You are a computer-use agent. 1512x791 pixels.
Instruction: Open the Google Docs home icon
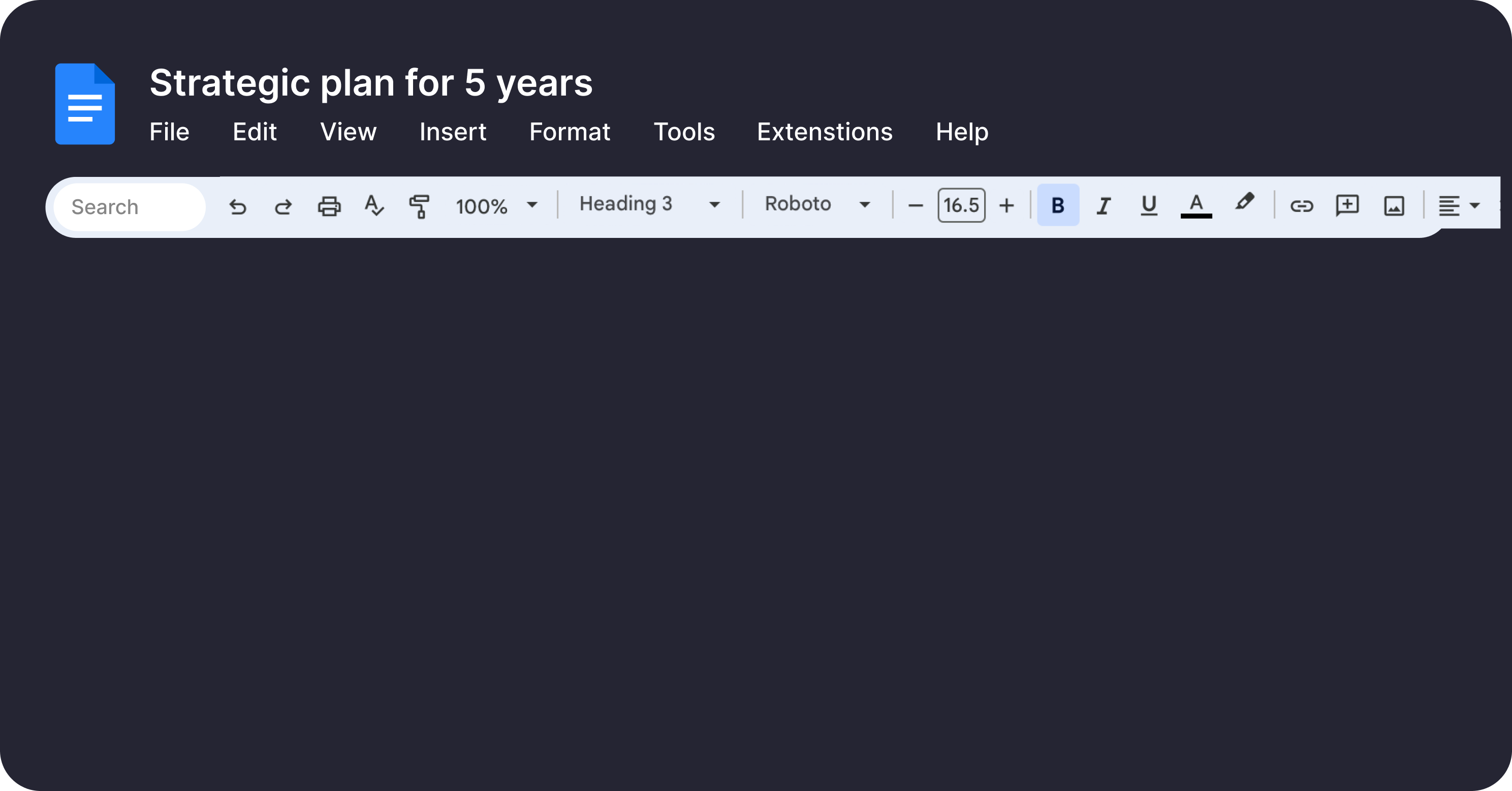click(x=85, y=104)
